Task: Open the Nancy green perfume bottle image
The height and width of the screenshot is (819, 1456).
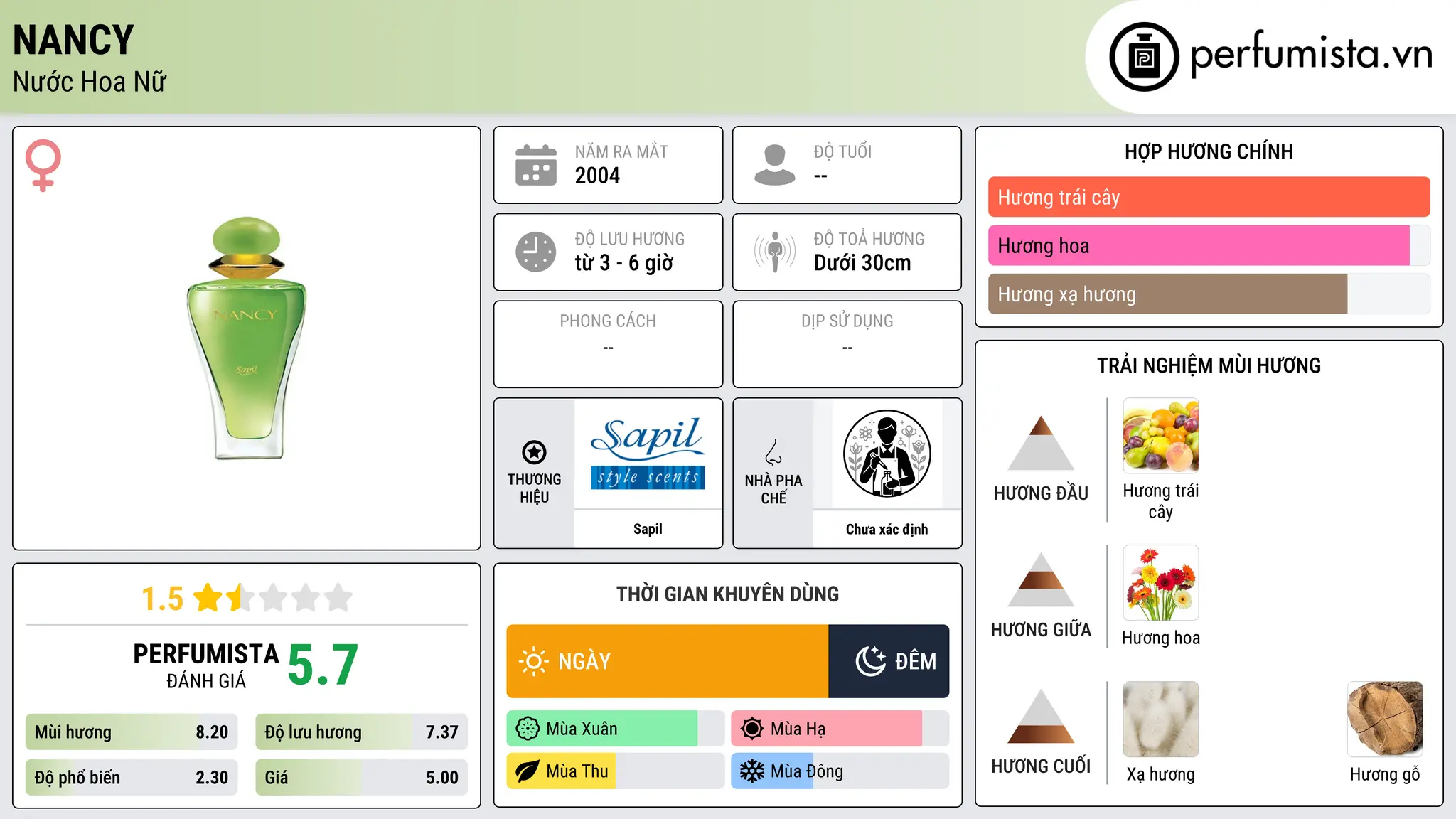Action: click(x=246, y=338)
